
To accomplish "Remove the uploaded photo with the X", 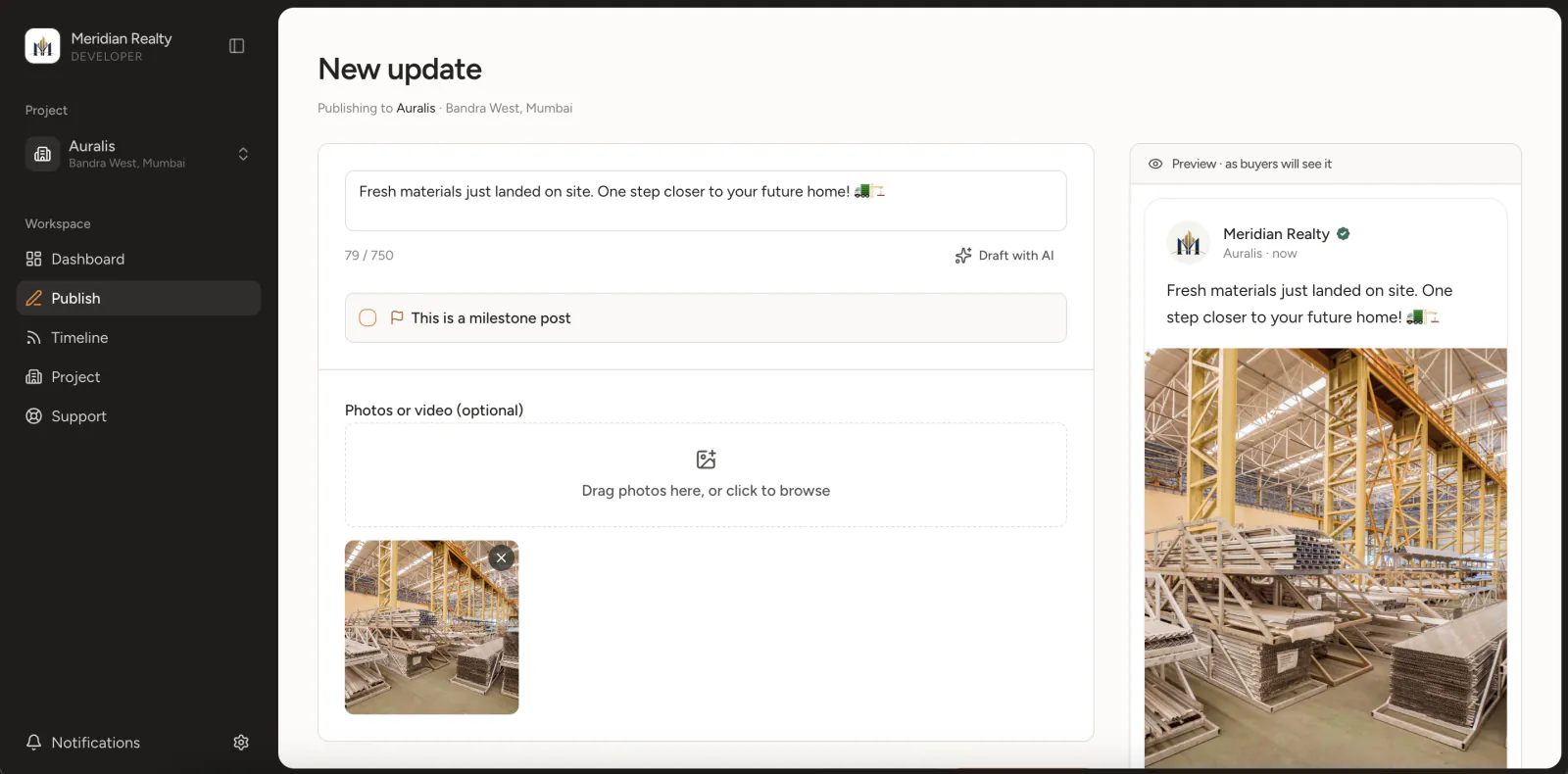I will point(501,557).
